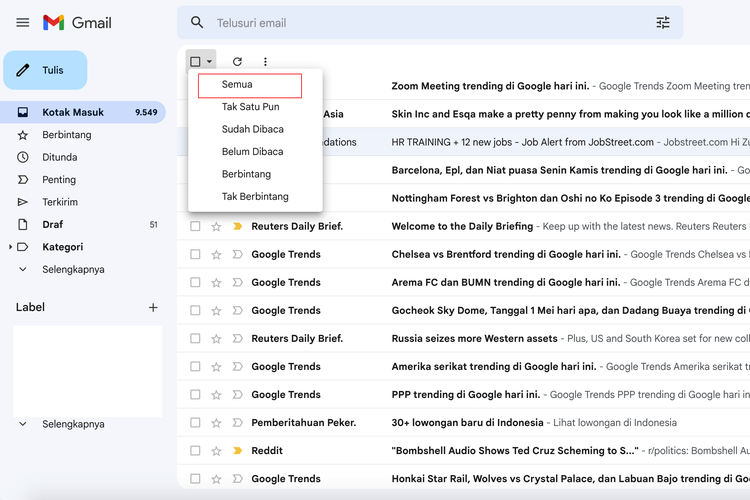Star the Russia seizes more Western assets email
Screen dimensions: 750x500
tap(216, 339)
